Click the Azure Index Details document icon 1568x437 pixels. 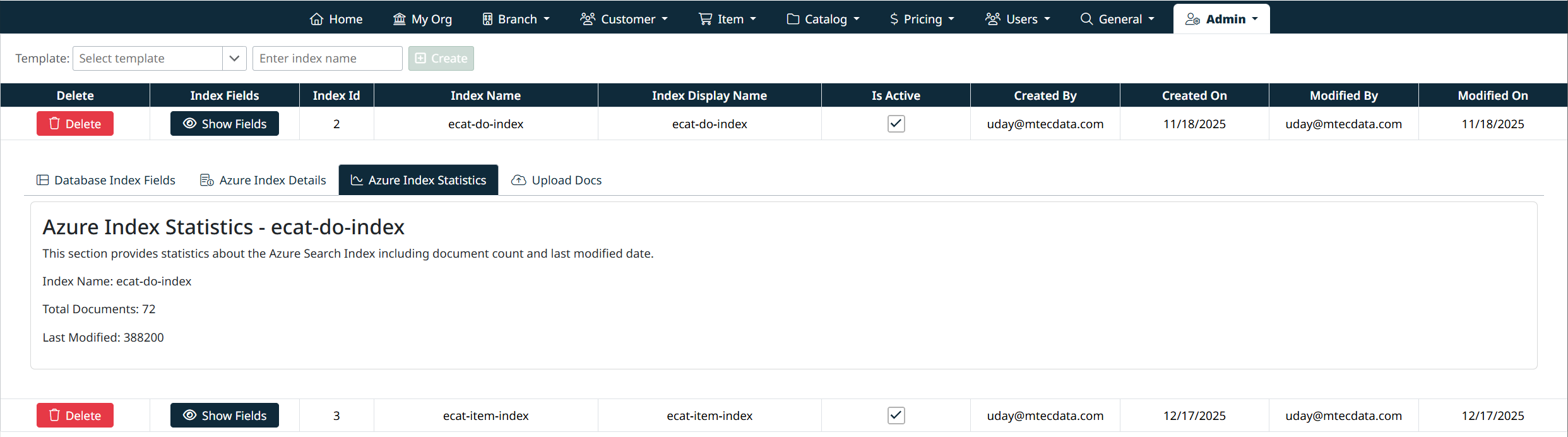(206, 180)
